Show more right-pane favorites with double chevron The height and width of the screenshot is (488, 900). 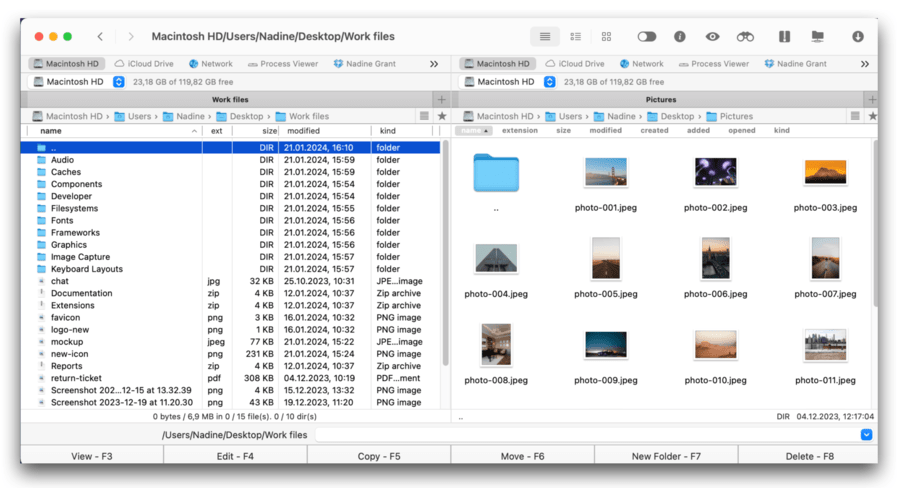point(864,64)
